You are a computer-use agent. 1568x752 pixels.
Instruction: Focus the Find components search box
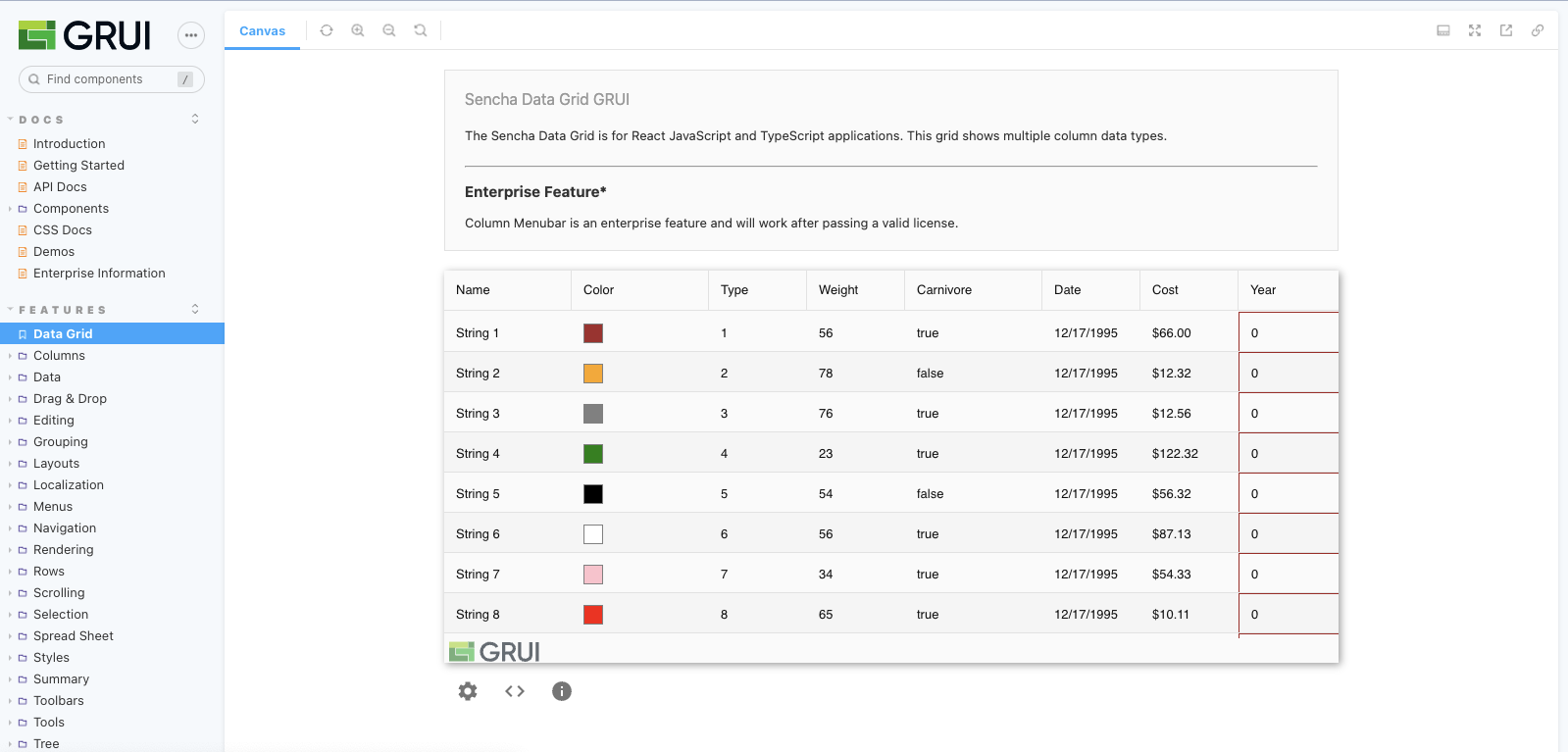tap(112, 79)
